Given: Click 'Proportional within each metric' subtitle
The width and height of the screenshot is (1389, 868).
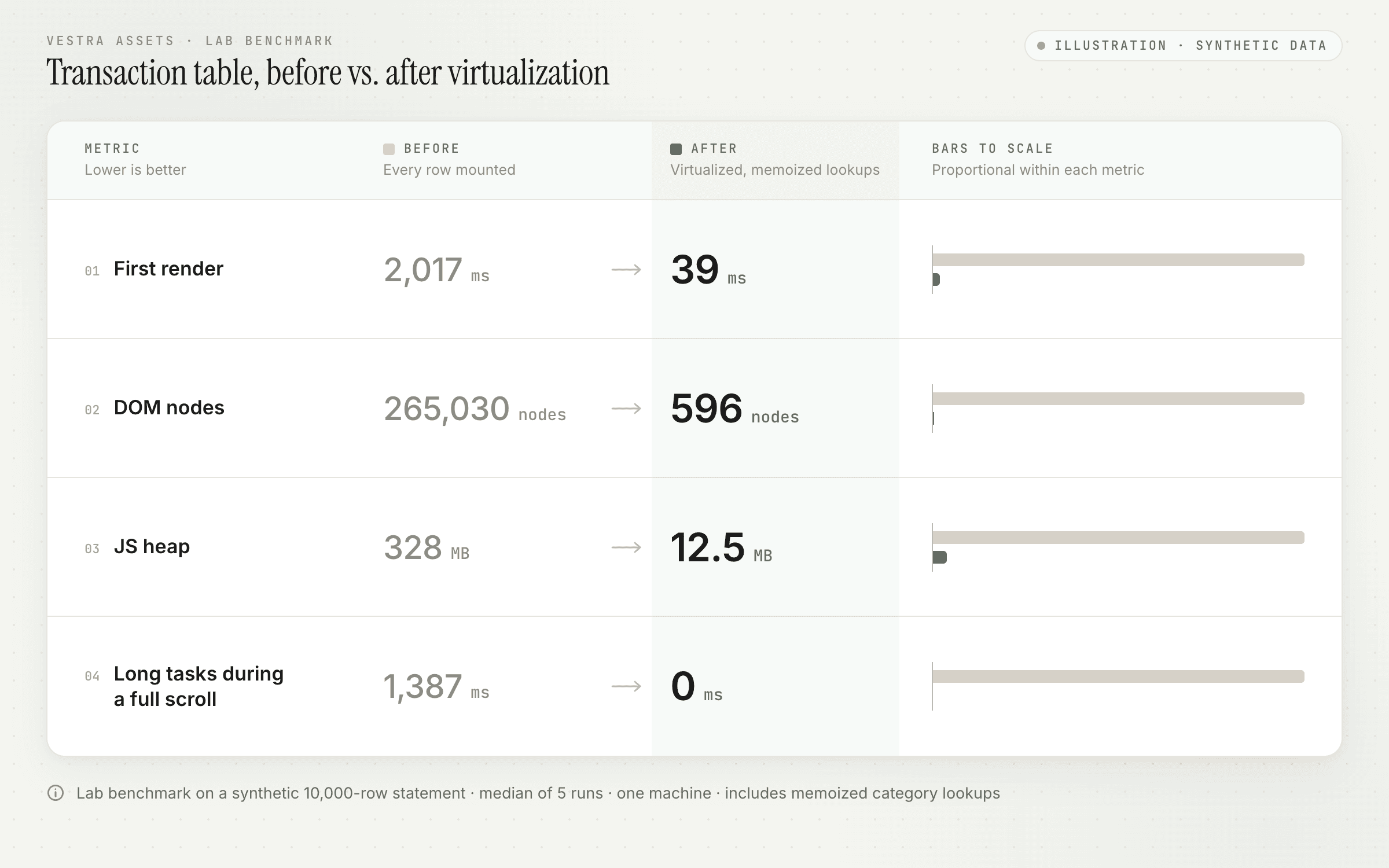Looking at the screenshot, I should [1038, 170].
